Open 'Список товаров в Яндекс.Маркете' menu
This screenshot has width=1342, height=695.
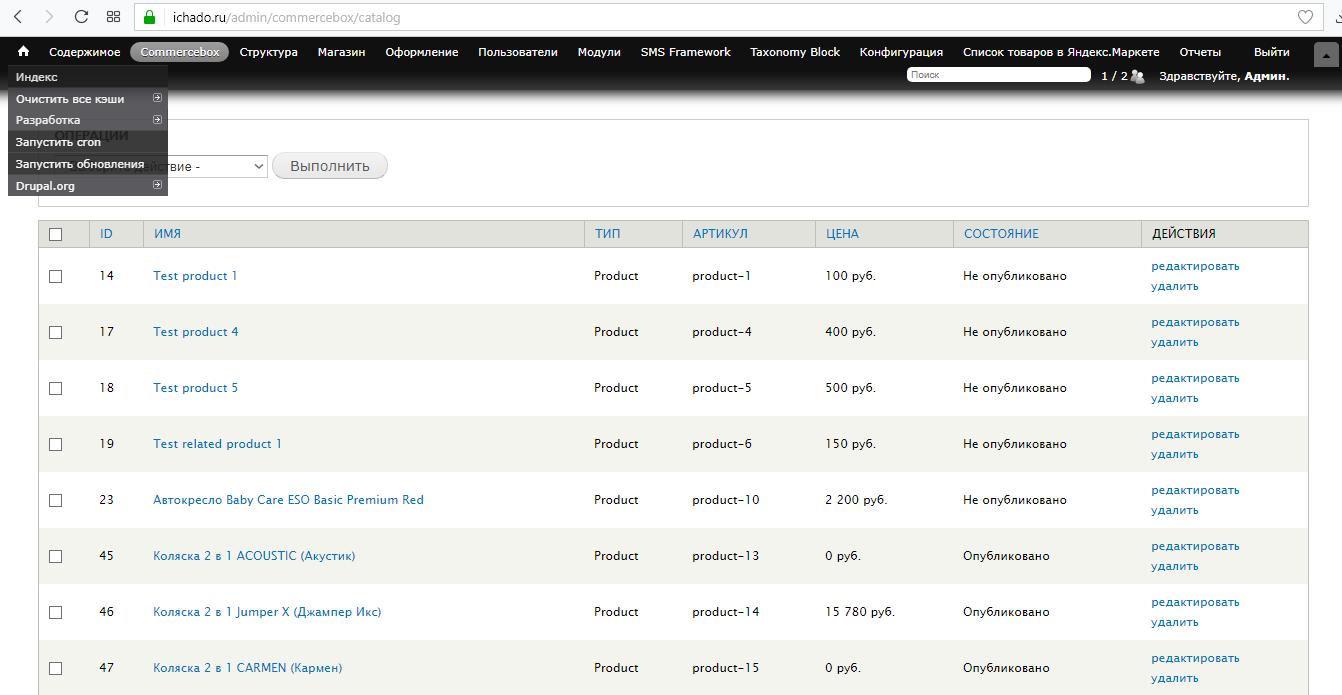[x=1061, y=52]
